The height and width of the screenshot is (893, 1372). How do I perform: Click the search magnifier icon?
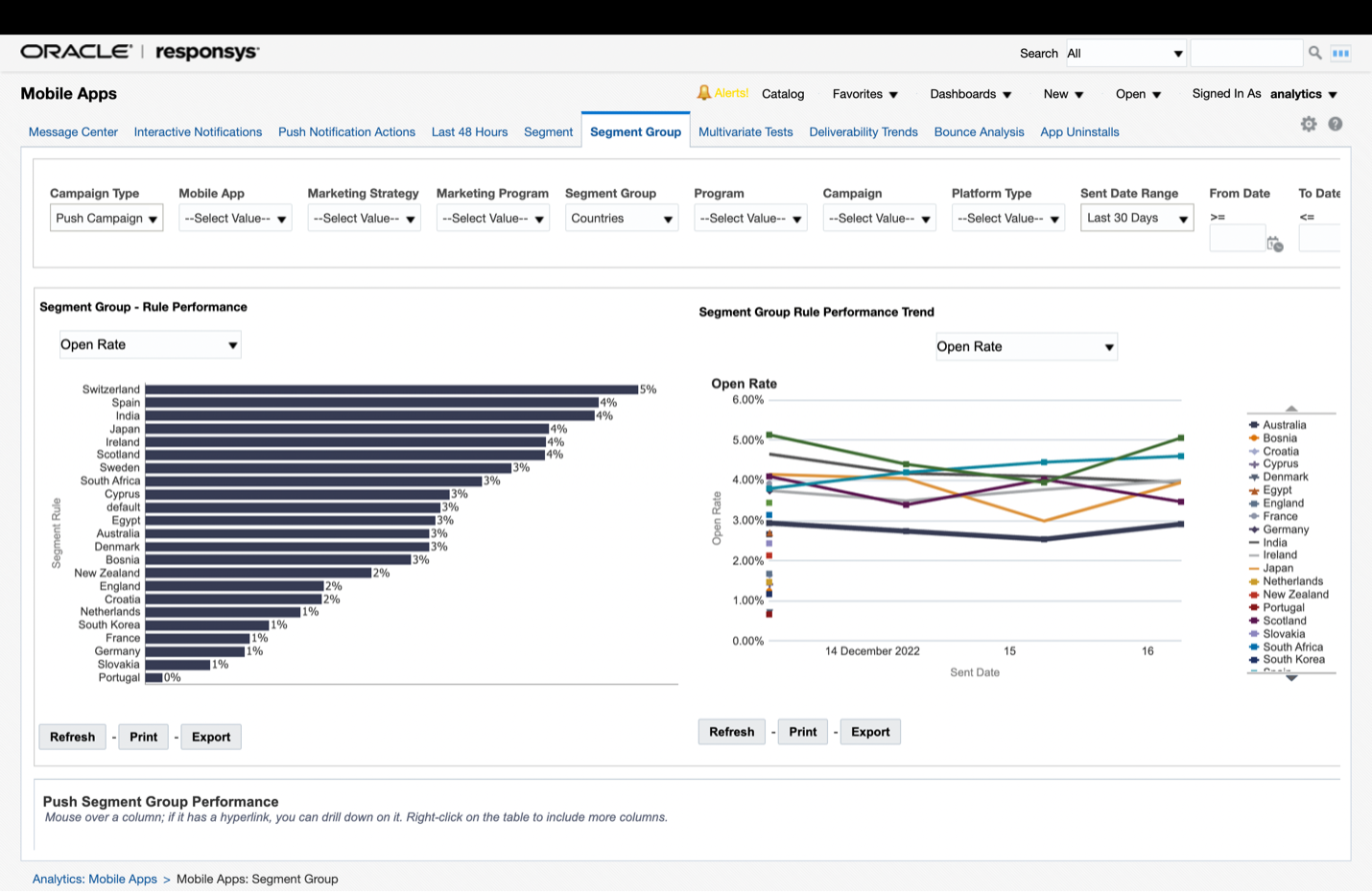(x=1314, y=53)
